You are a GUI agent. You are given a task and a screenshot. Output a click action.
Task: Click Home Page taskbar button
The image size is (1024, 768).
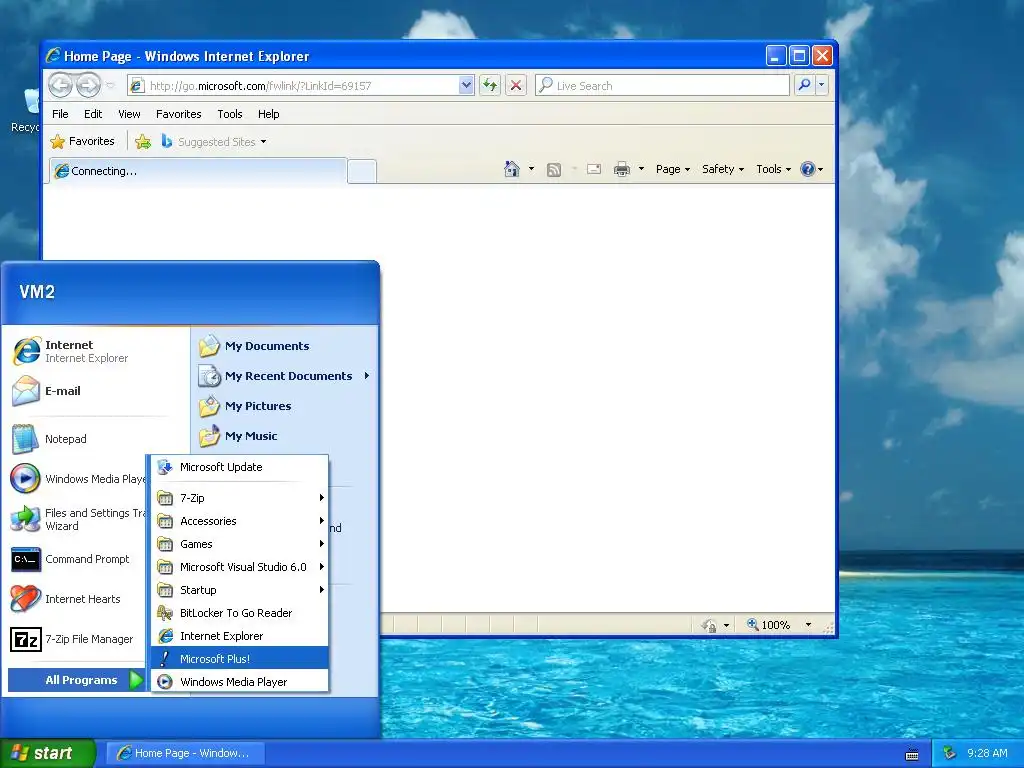185,753
